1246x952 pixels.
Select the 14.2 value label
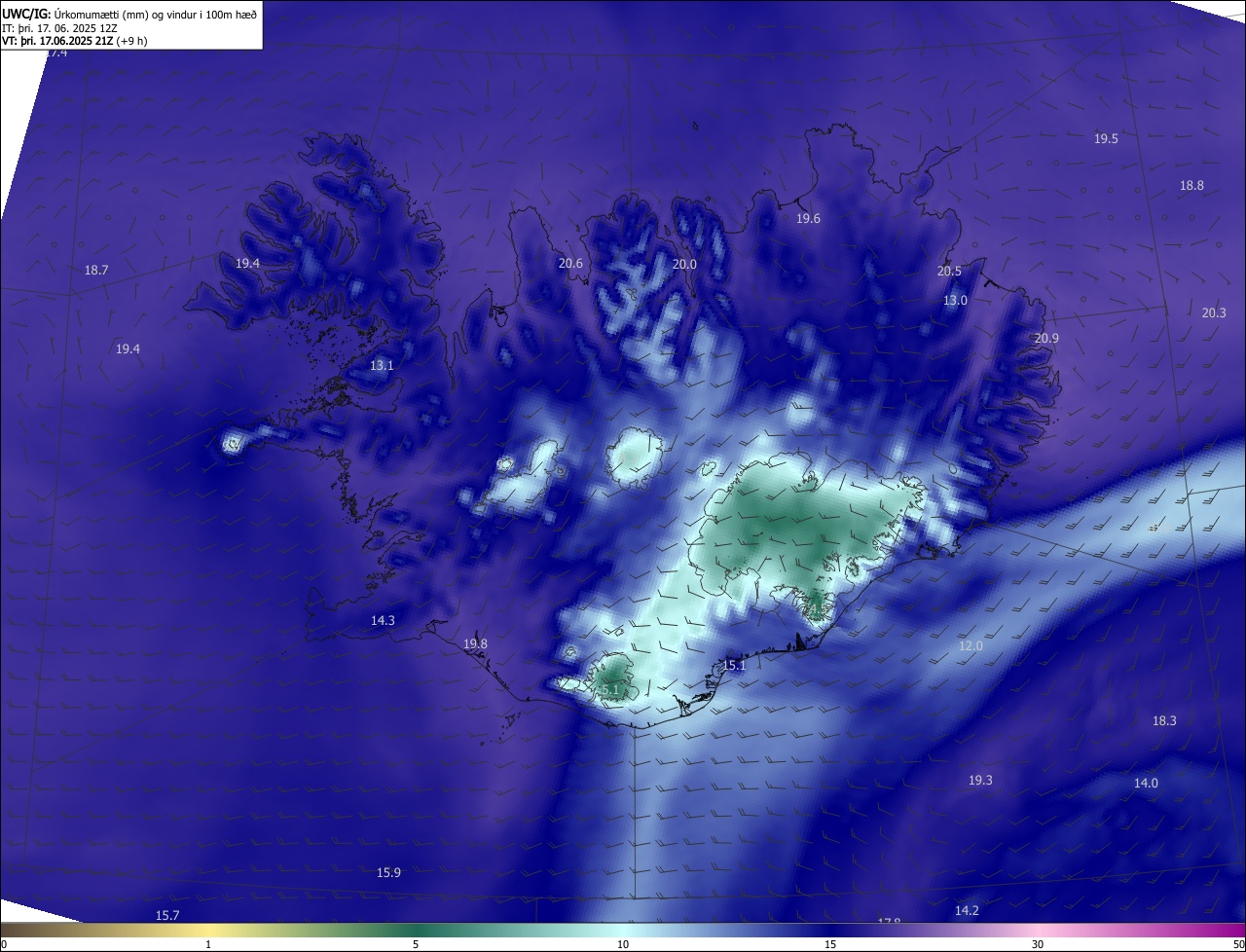click(967, 911)
